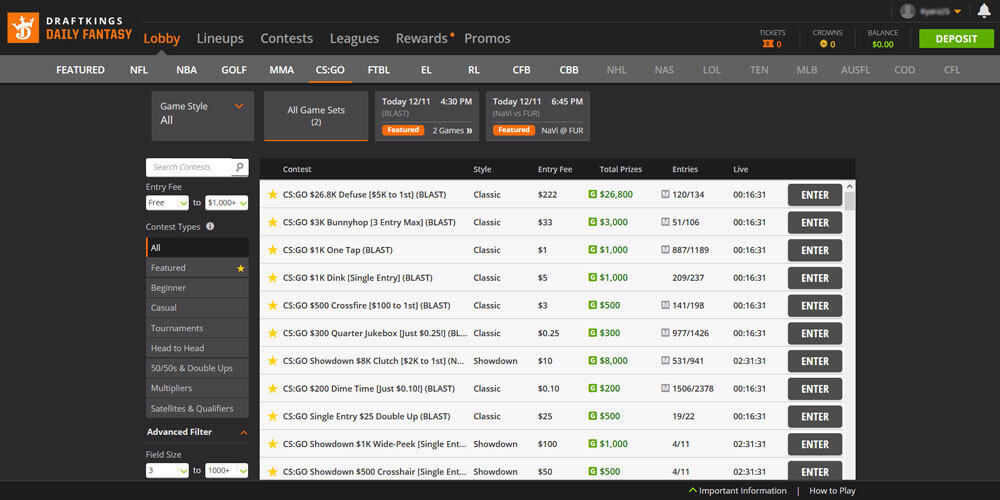Toggle star for $500 Crossfire contest

272,305
